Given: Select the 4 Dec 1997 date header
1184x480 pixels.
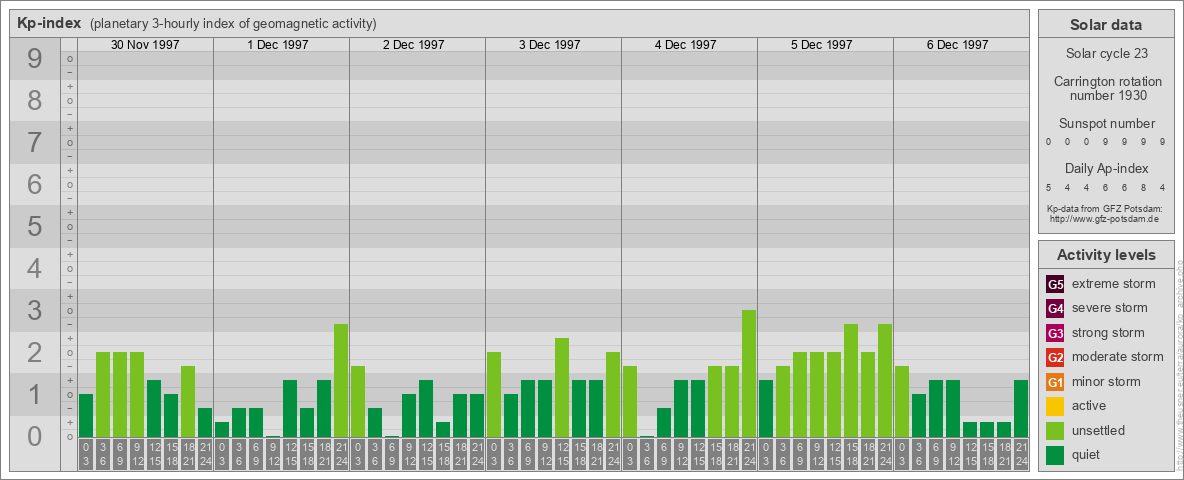Looking at the screenshot, I should (686, 45).
